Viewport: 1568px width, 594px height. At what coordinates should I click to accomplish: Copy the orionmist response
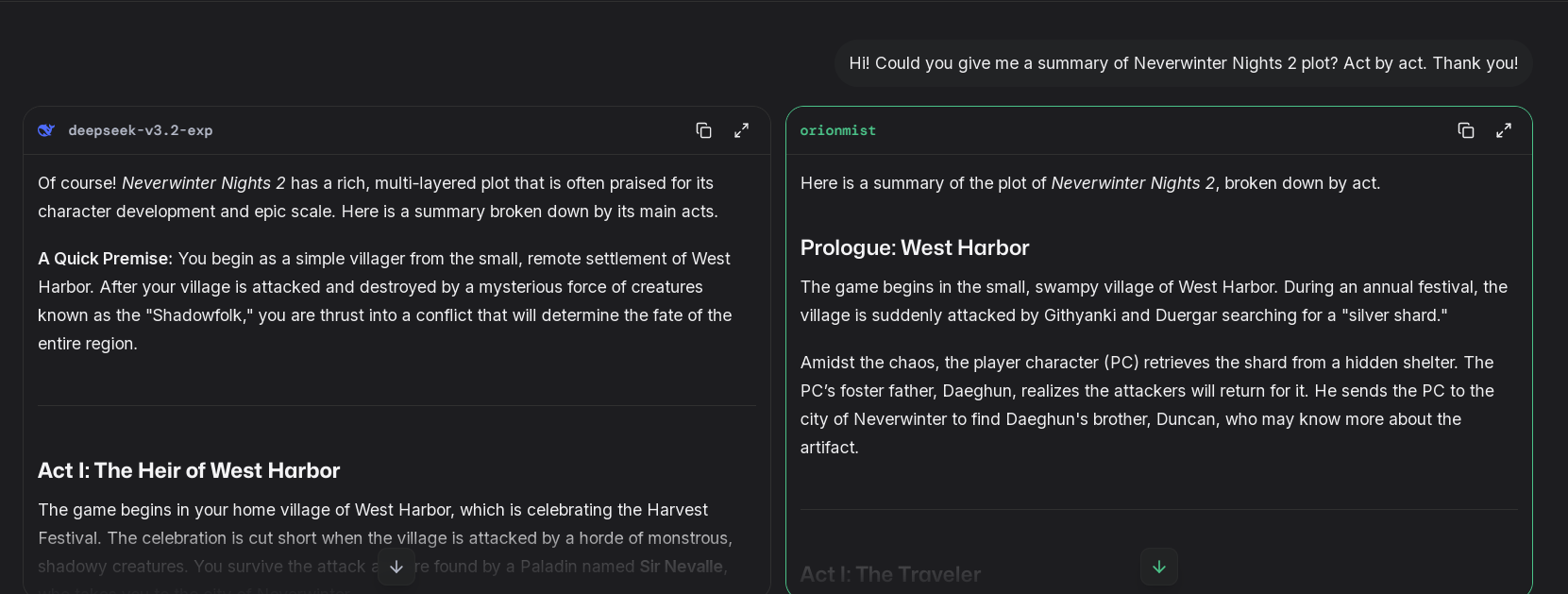(1465, 130)
